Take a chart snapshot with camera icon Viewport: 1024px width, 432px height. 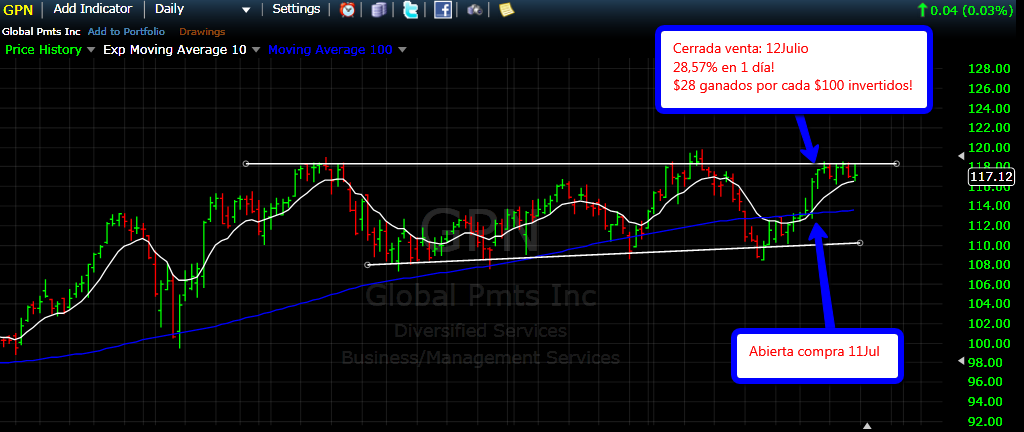tap(474, 10)
